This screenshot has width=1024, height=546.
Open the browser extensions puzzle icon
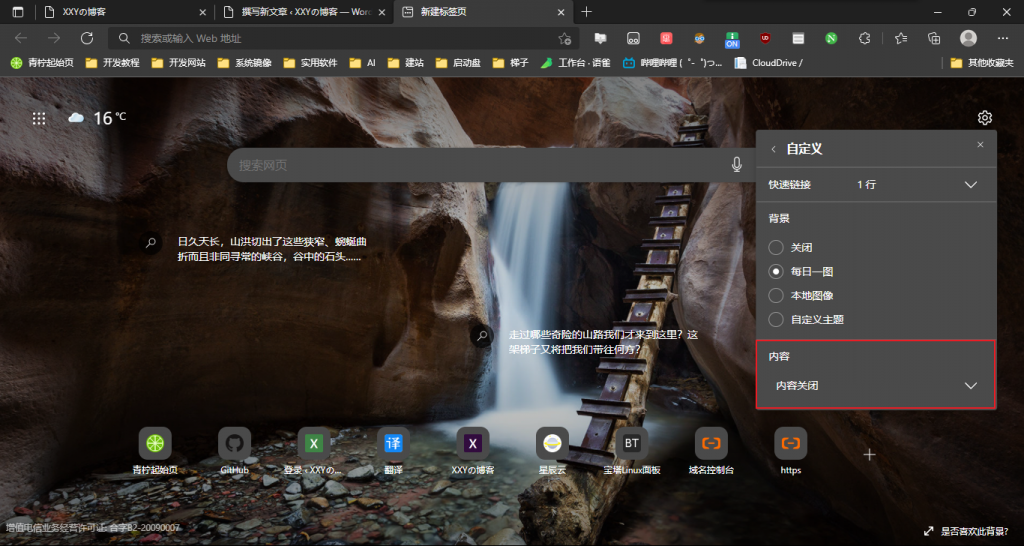[x=865, y=38]
